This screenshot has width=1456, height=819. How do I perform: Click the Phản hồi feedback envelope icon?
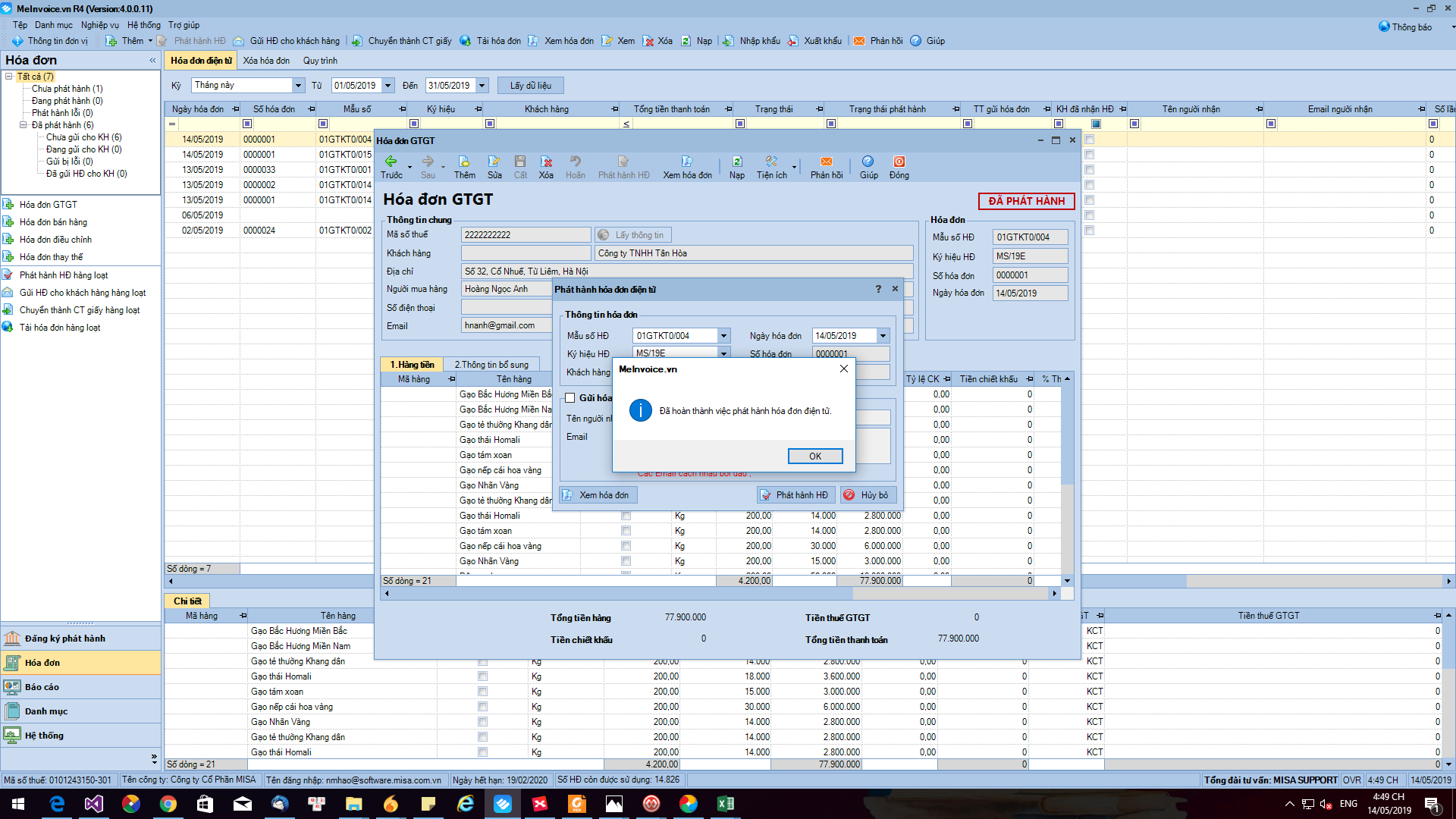coord(827,162)
